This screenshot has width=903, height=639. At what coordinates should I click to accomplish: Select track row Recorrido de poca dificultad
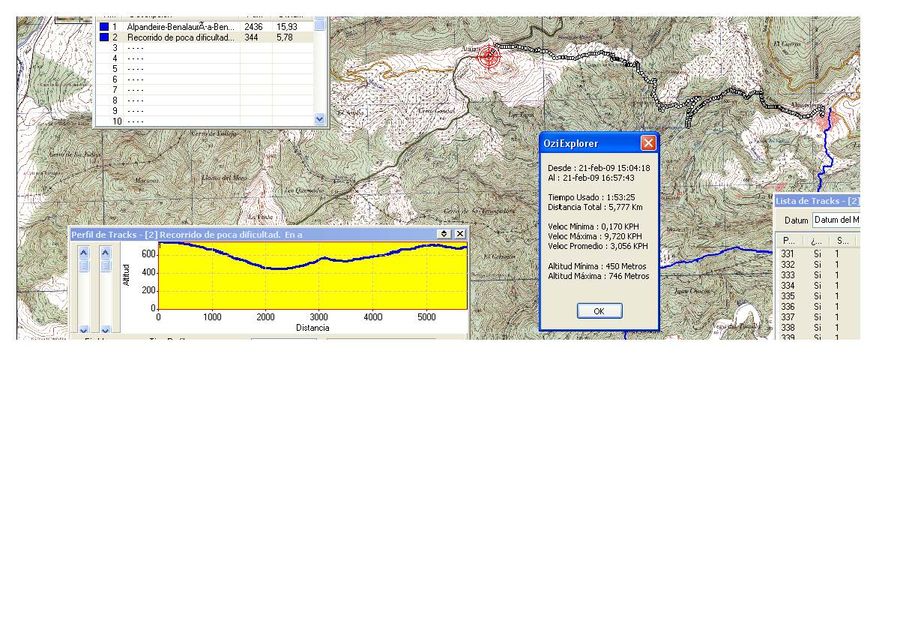pyautogui.click(x=204, y=37)
